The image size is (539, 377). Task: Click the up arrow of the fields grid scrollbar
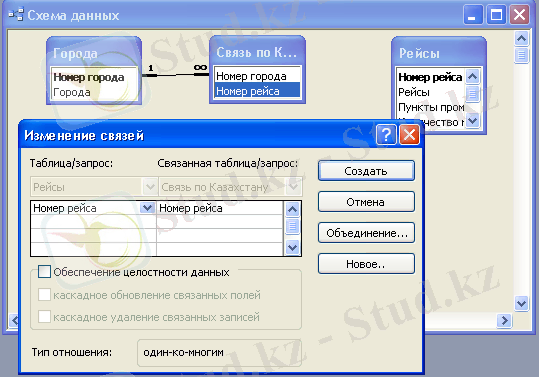tap(293, 209)
